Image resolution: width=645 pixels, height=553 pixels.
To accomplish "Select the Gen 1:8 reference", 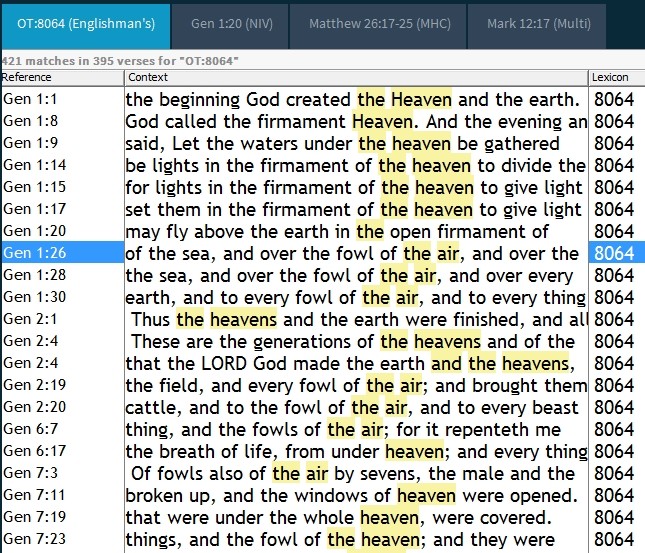I will [x=30, y=121].
